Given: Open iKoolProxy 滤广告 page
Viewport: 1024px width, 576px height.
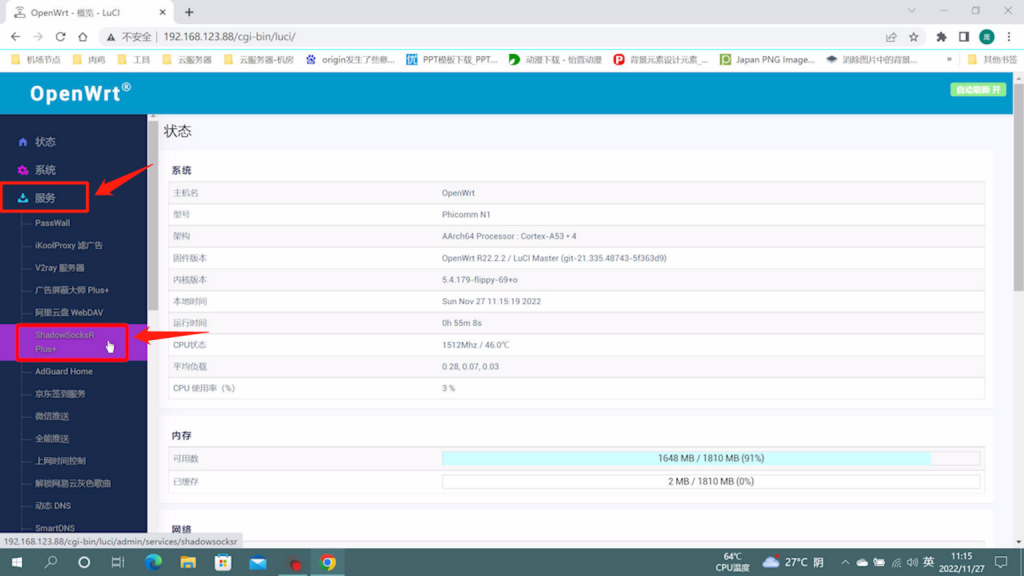Looking at the screenshot, I should coord(69,246).
